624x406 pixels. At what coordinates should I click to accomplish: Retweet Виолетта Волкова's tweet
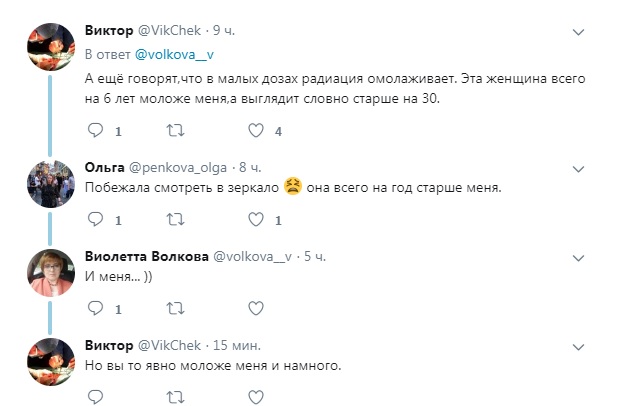(174, 308)
